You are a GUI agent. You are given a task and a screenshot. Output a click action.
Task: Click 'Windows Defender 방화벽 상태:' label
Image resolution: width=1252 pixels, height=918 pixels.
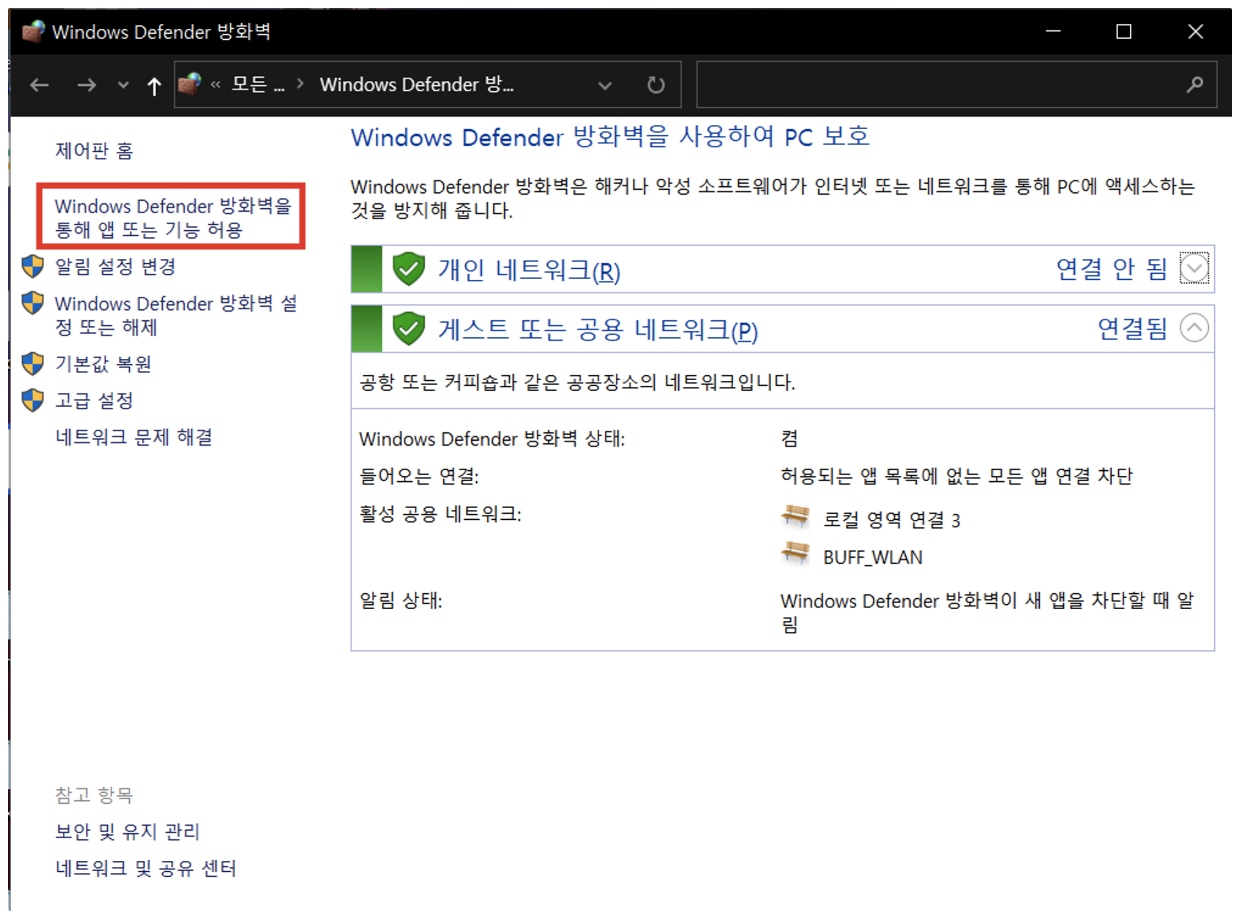tap(492, 439)
